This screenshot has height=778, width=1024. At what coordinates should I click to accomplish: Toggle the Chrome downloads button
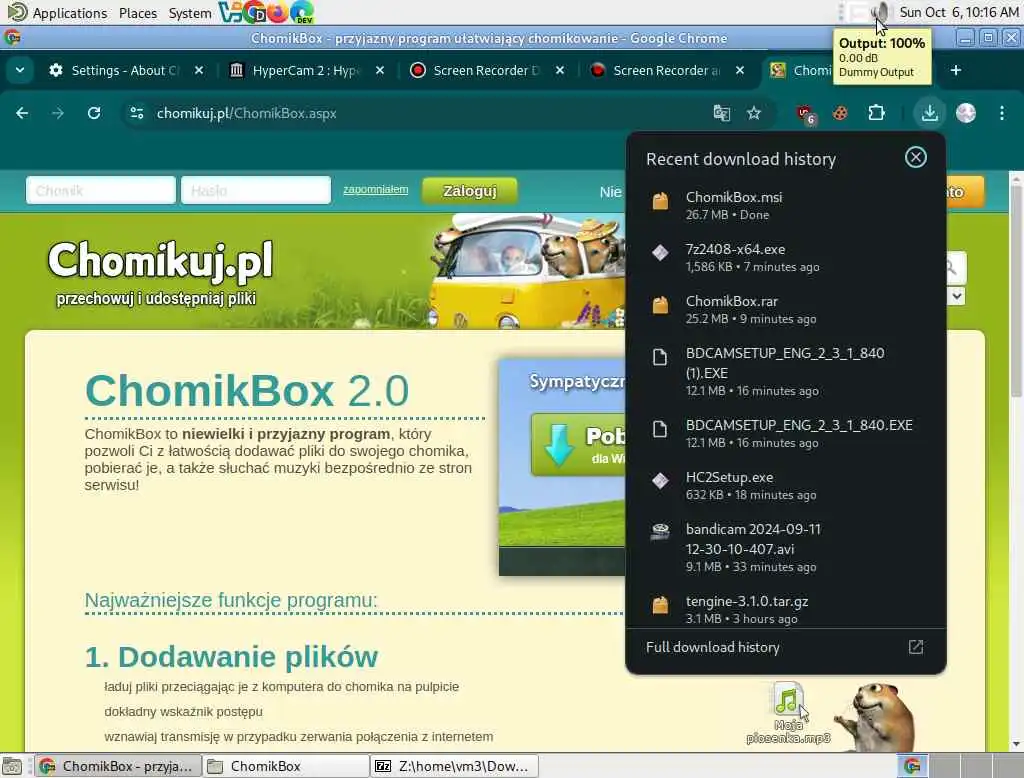(x=929, y=113)
